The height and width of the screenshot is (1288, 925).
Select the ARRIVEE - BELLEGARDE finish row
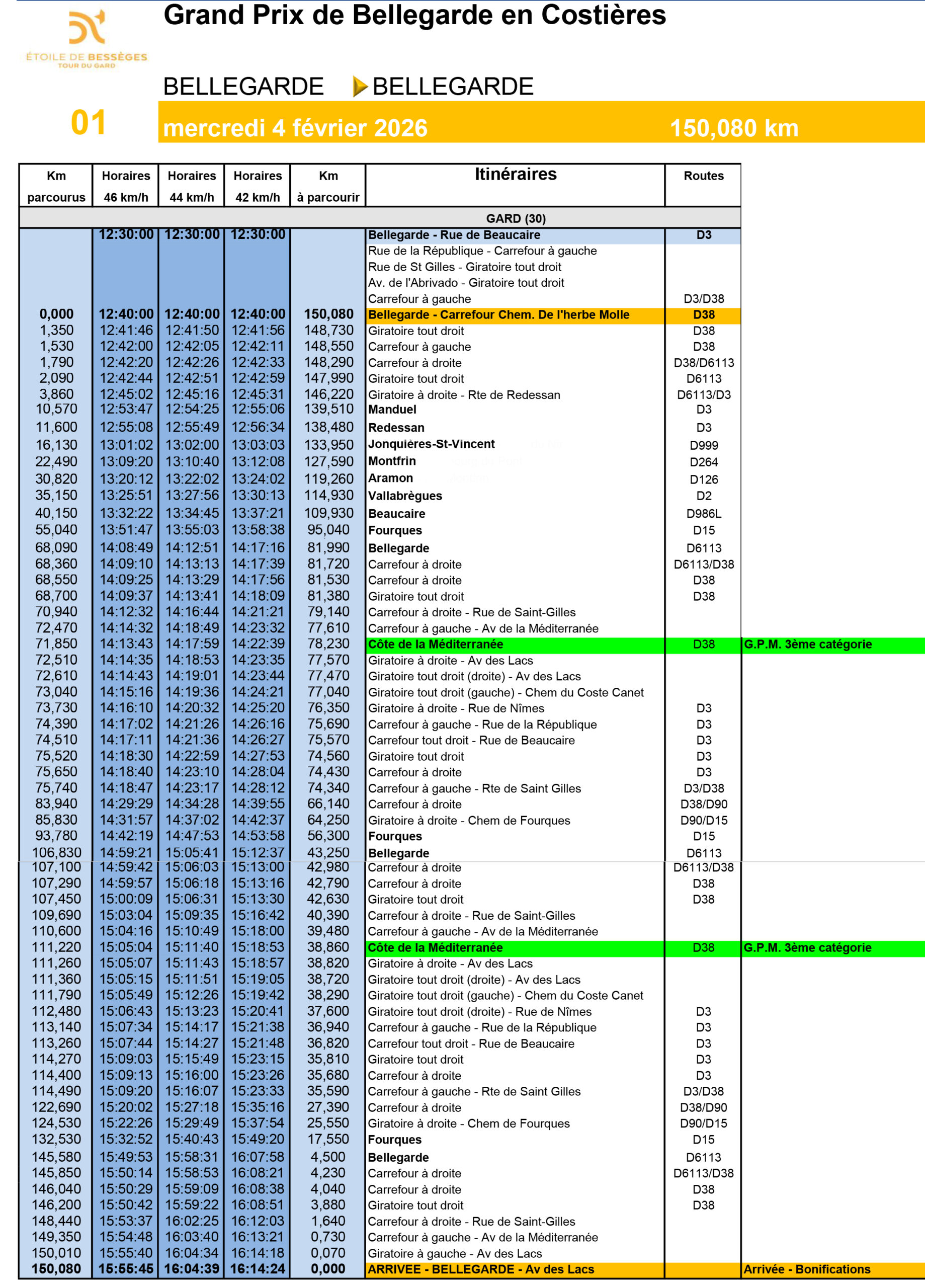tap(480, 1269)
